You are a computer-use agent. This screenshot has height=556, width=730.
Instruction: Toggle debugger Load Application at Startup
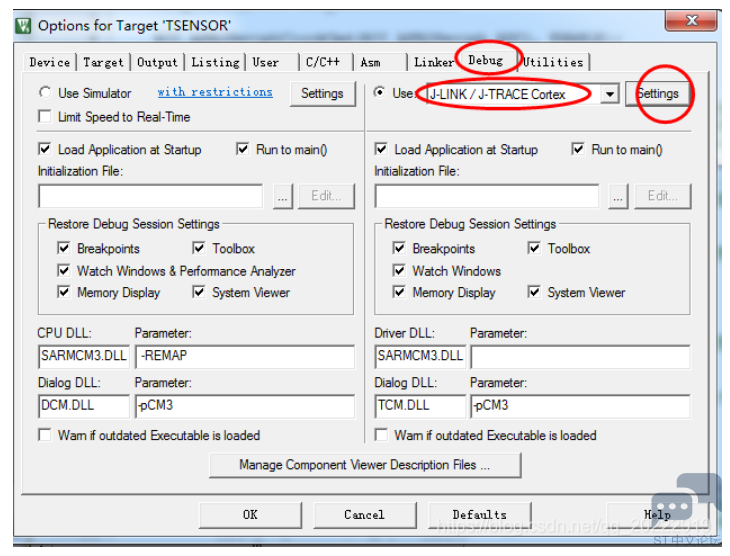[381, 149]
